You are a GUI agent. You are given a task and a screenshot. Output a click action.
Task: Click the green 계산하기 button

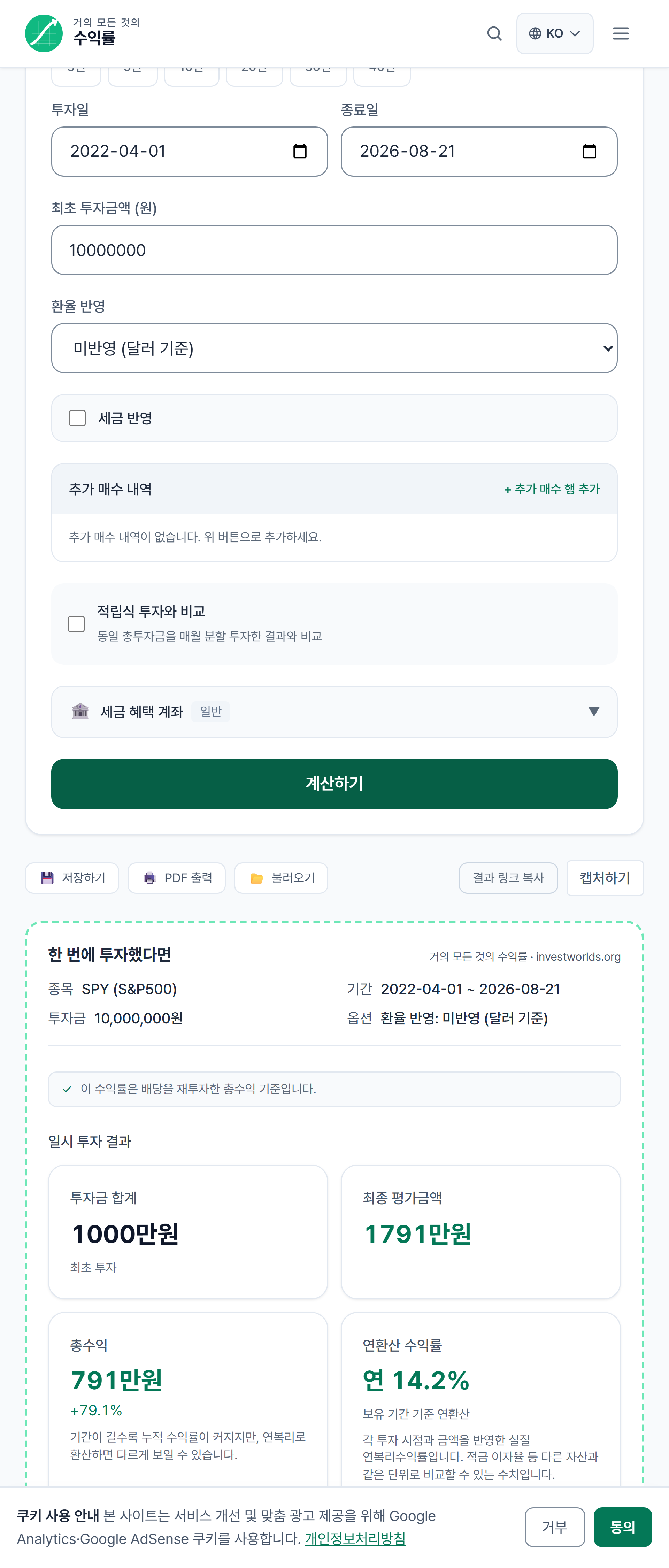(334, 783)
